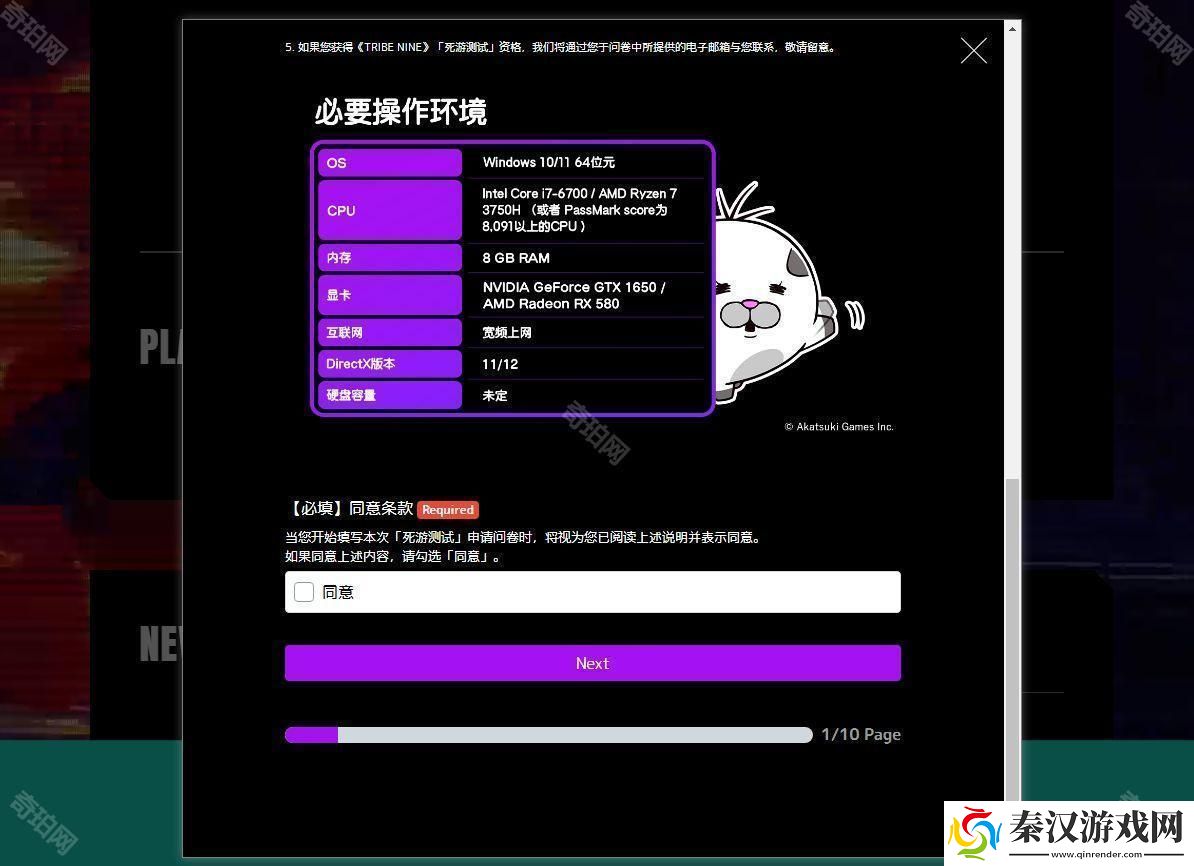This screenshot has height=866, width=1194.
Task: Click the NVIDIA GeForce GTX 1650 value
Action: (574, 296)
